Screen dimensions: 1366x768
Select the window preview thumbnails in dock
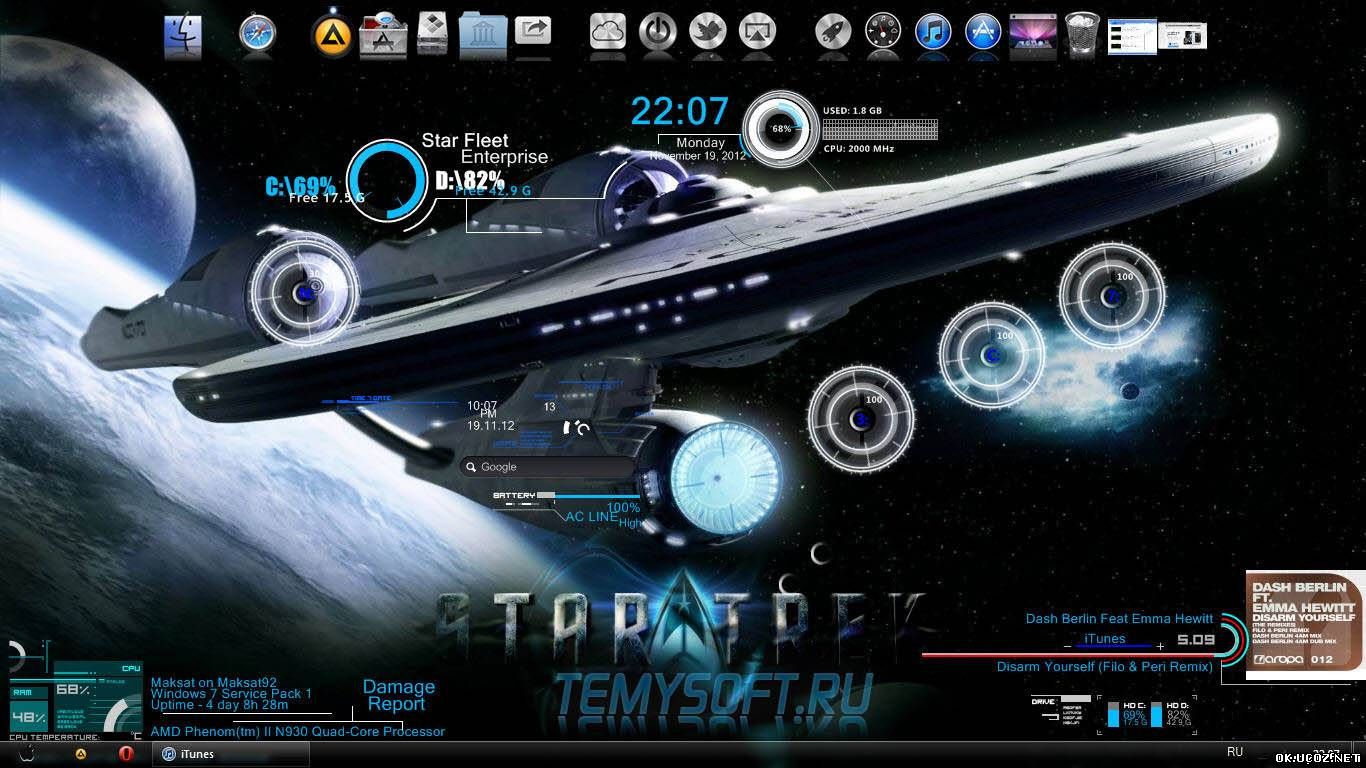1157,37
